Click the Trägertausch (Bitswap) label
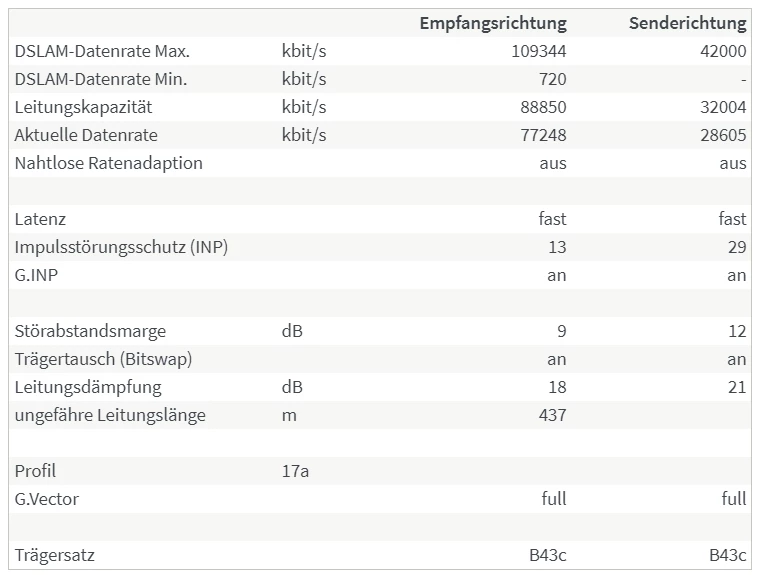The height and width of the screenshot is (575, 764). pos(103,359)
